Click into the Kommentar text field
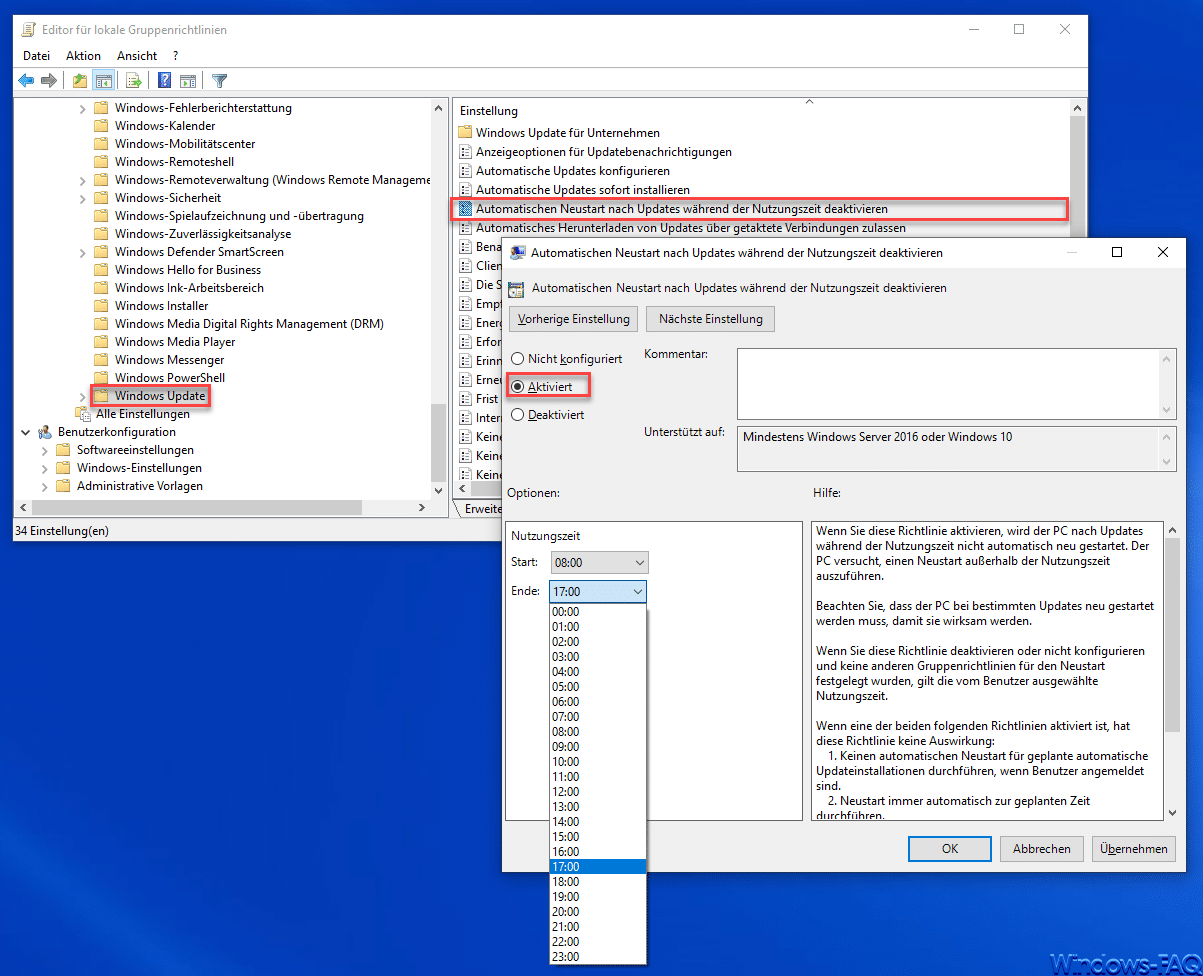This screenshot has height=976, width=1203. pyautogui.click(x=950, y=383)
